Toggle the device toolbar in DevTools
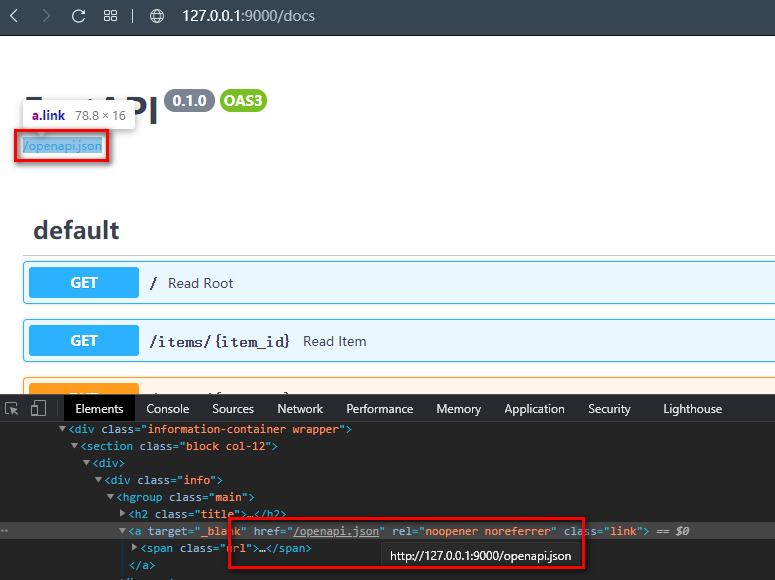The width and height of the screenshot is (775, 580). pyautogui.click(x=38, y=409)
